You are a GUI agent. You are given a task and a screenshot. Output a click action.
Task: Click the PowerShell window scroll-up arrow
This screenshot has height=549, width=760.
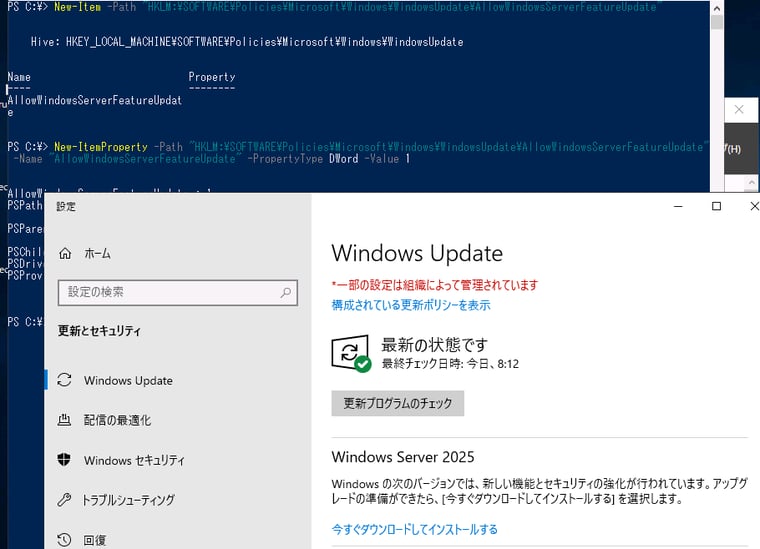pos(717,7)
